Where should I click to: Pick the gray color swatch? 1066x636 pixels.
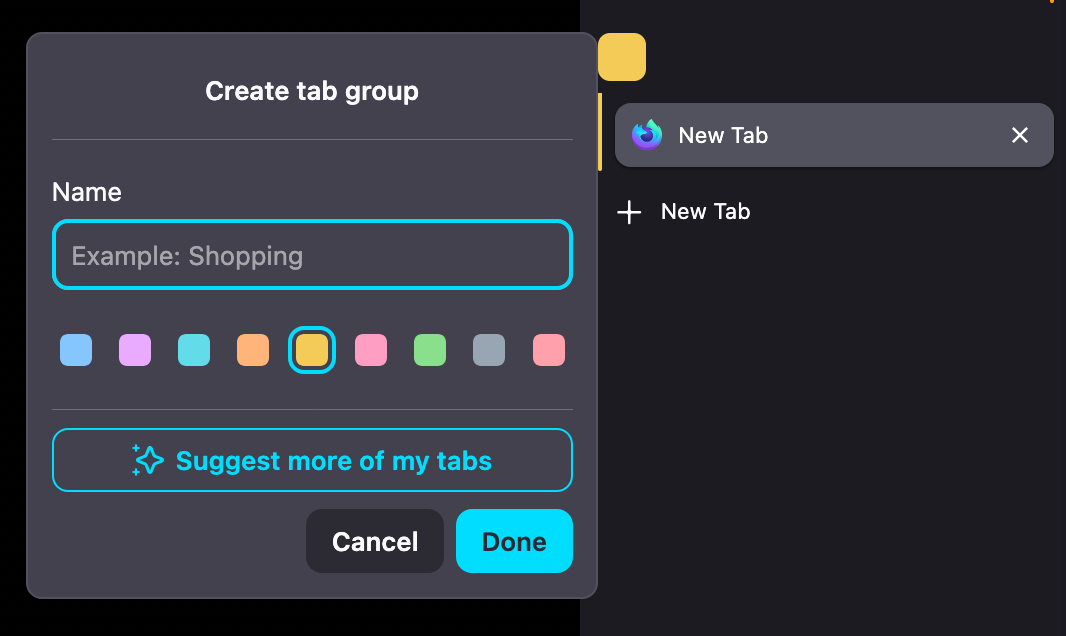pyautogui.click(x=489, y=350)
